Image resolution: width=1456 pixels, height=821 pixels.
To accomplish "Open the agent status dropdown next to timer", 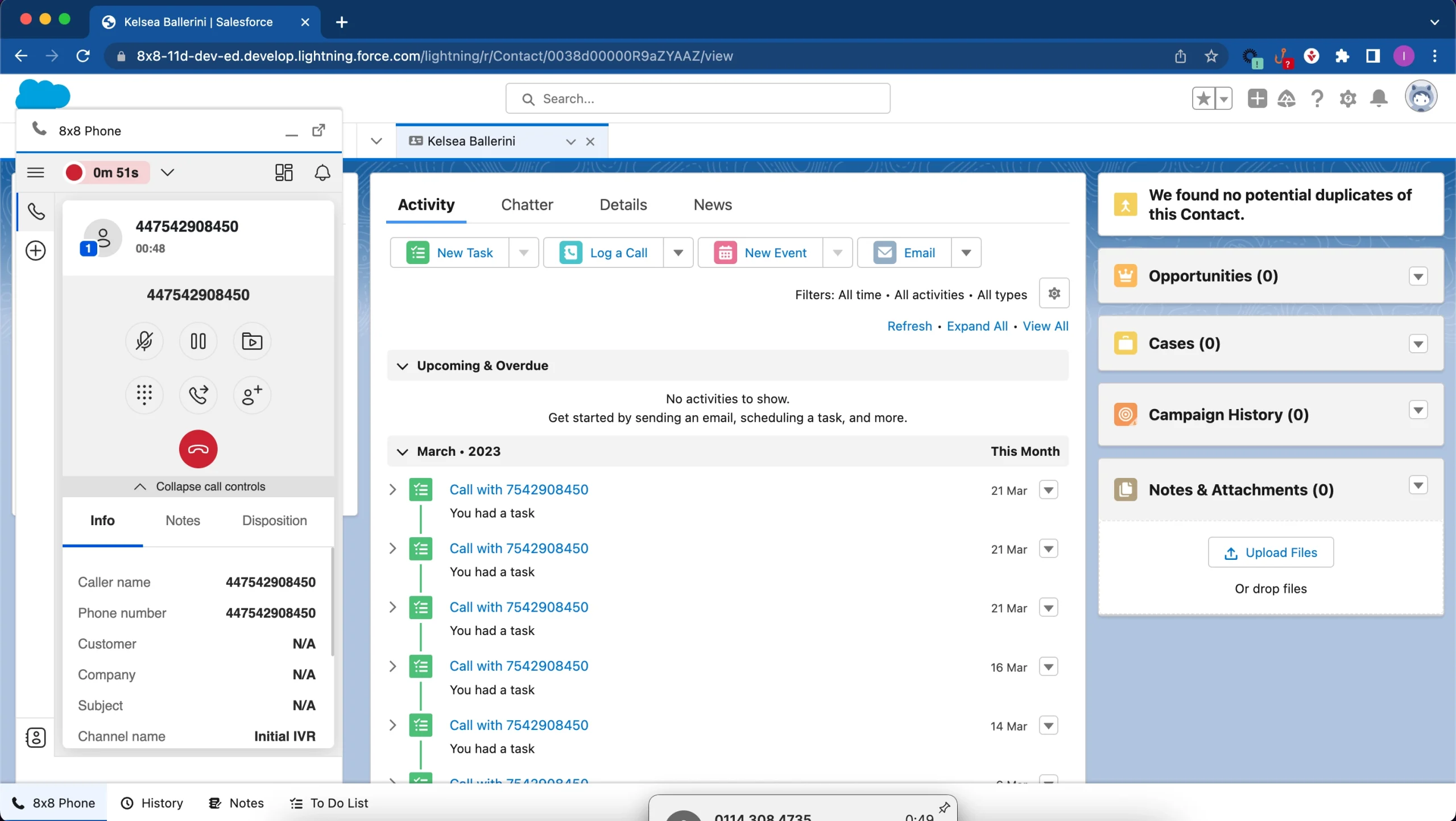I will click(167, 172).
